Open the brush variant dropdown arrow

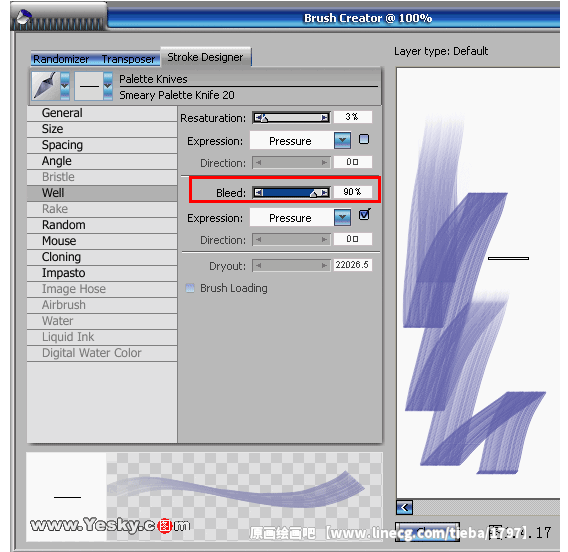point(108,86)
